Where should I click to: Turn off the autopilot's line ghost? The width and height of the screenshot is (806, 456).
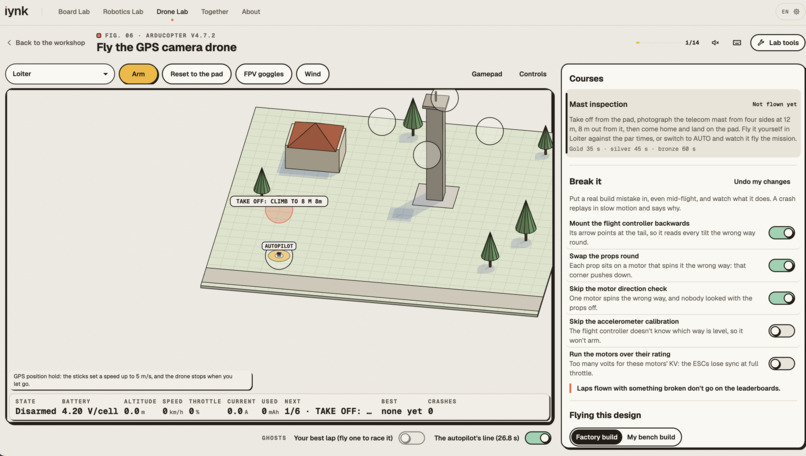coord(538,438)
